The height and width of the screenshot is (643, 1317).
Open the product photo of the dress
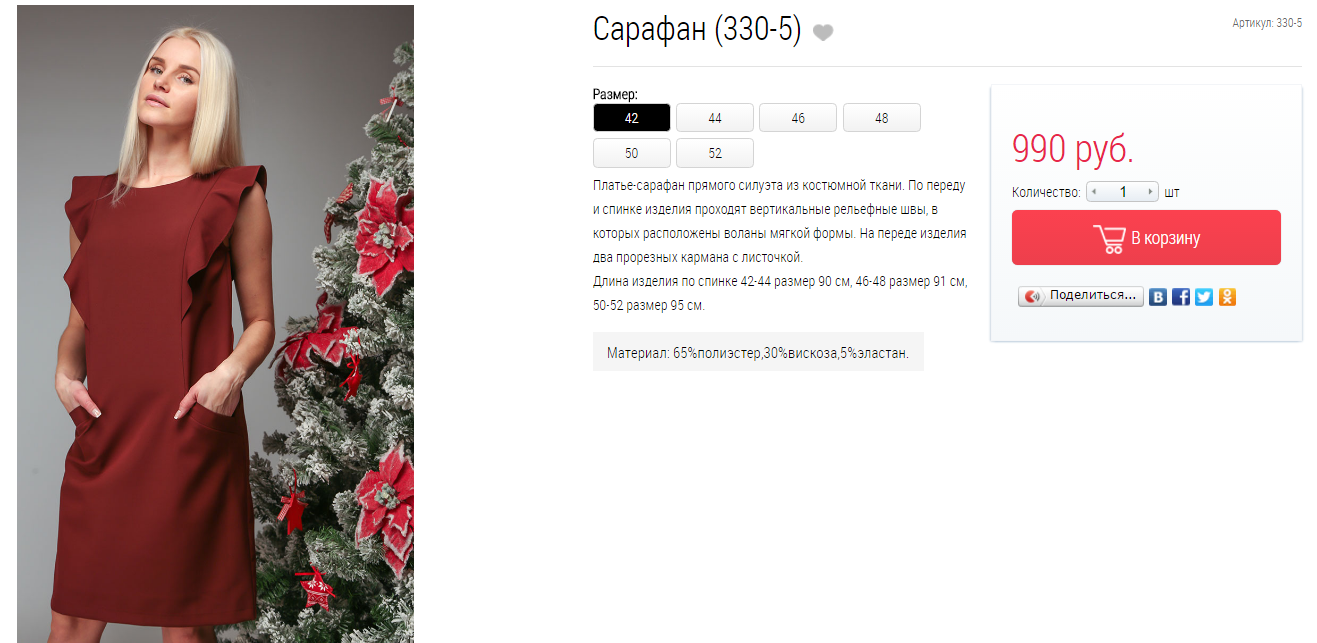pos(215,324)
